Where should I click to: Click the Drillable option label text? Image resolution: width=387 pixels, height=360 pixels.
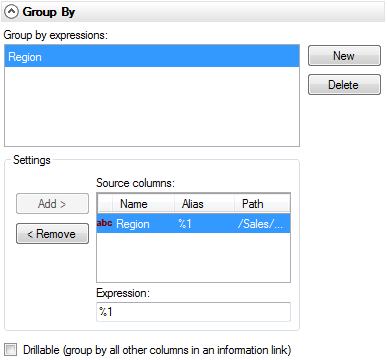point(157,350)
